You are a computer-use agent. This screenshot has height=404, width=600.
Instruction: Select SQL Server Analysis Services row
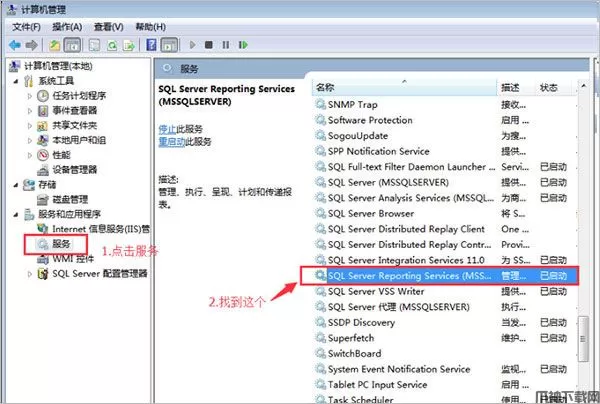445,198
